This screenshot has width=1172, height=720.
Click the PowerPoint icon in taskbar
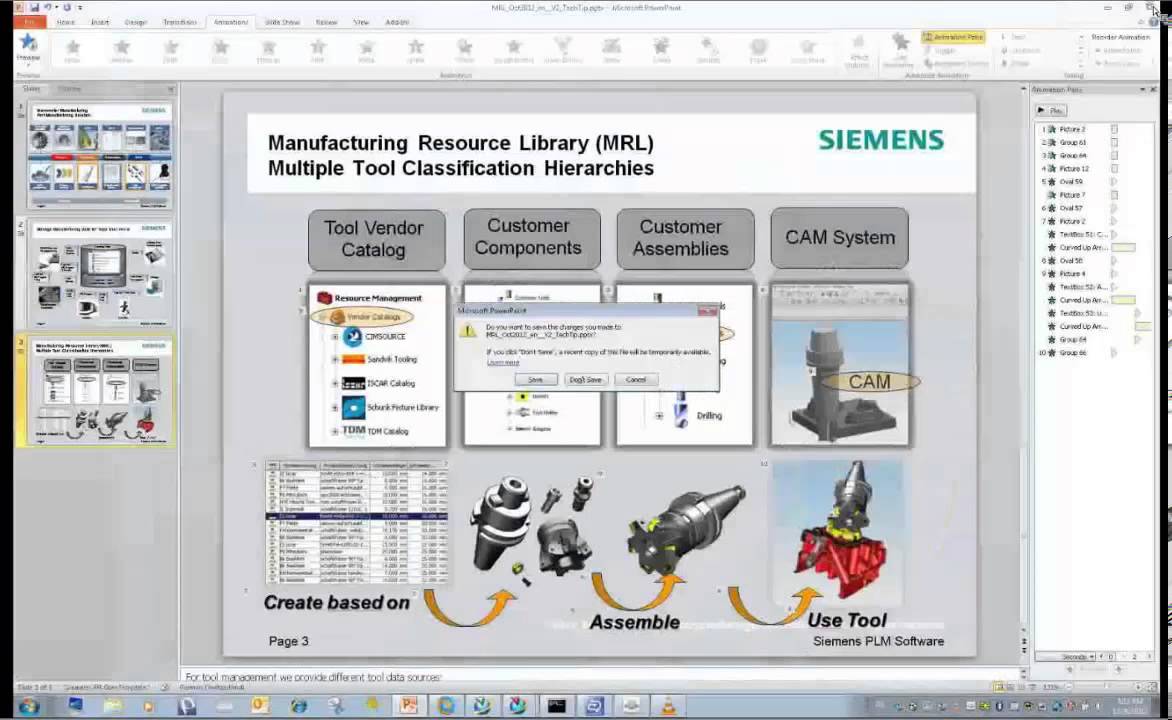pyautogui.click(x=408, y=705)
